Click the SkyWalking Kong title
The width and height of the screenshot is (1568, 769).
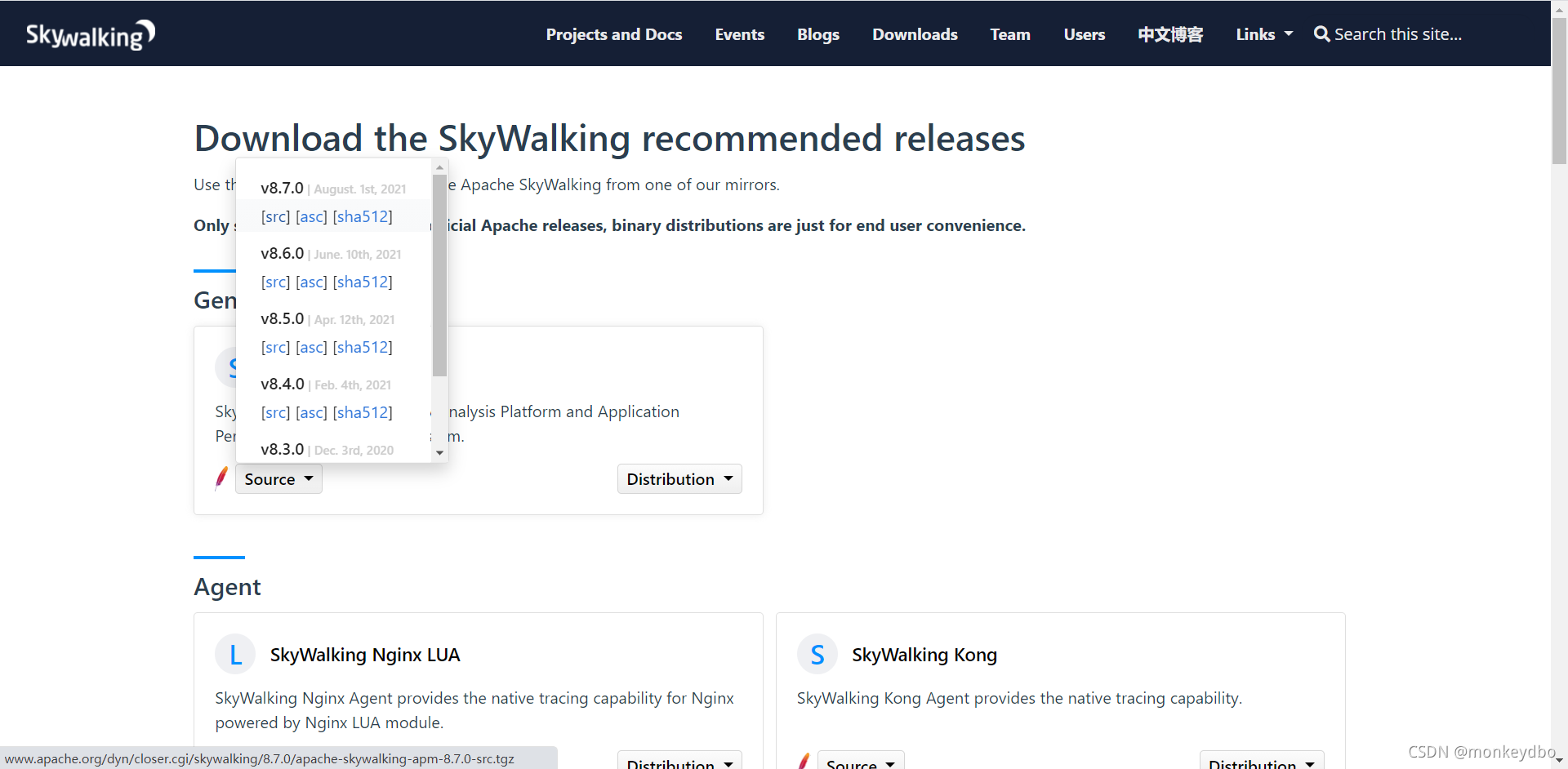(924, 655)
